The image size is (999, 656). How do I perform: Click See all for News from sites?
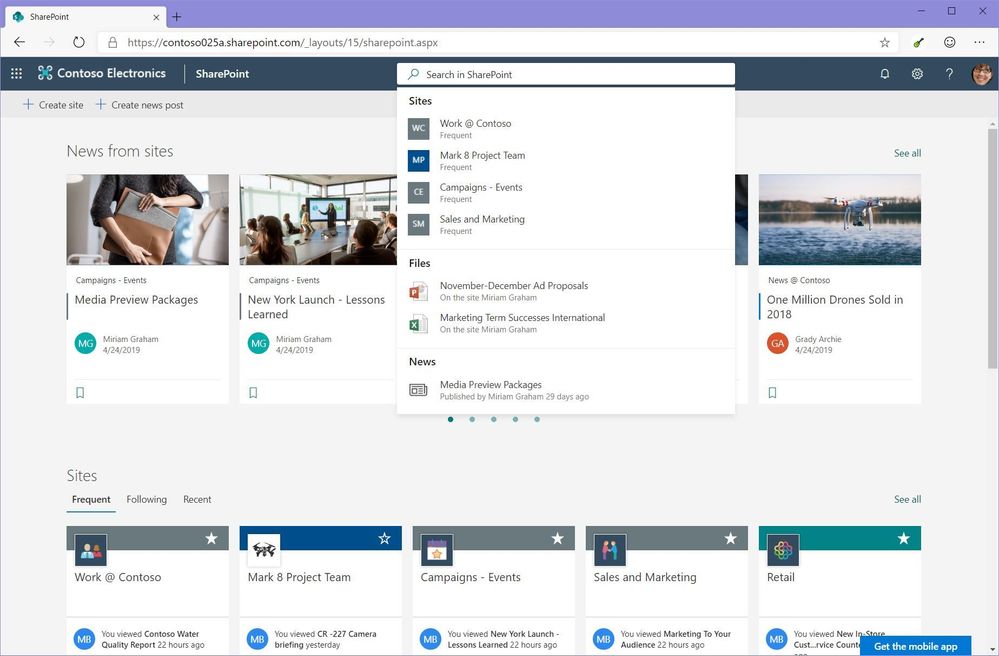coord(907,153)
